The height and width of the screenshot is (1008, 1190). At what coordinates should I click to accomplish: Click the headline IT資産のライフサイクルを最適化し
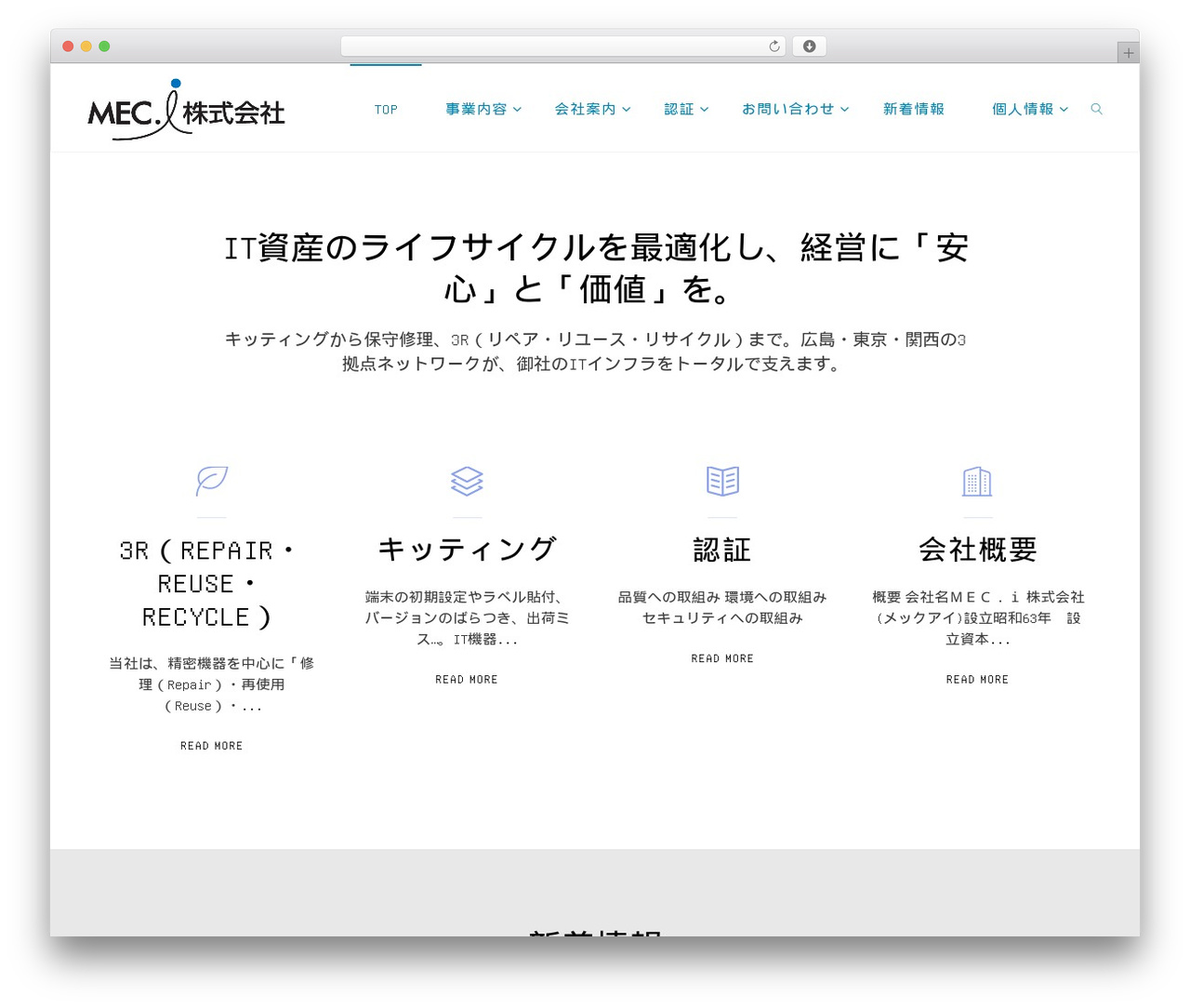[x=595, y=268]
